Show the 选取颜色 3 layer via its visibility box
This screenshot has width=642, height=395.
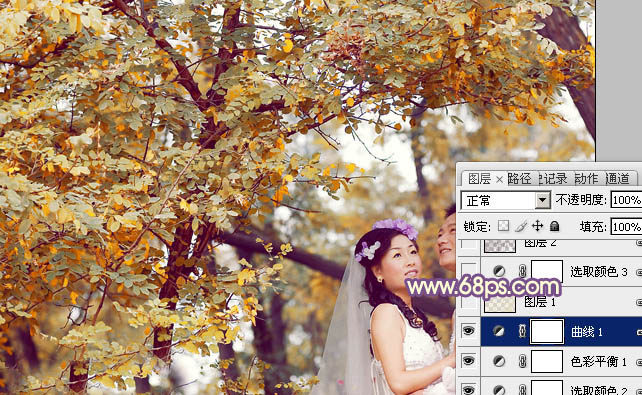click(x=468, y=271)
